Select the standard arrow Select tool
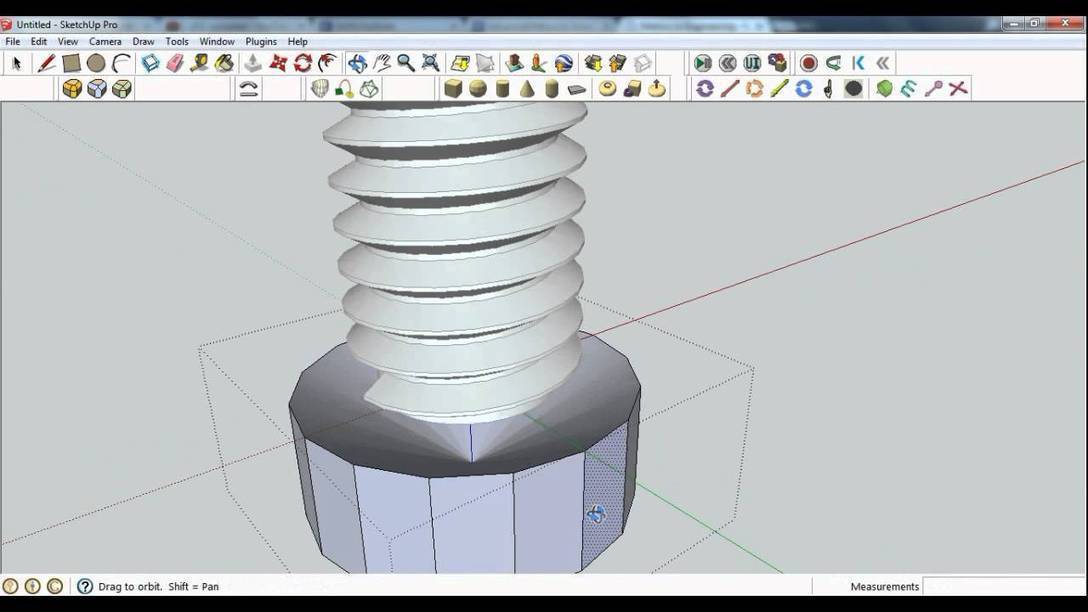Screen dimensions: 1088x612 point(16,62)
